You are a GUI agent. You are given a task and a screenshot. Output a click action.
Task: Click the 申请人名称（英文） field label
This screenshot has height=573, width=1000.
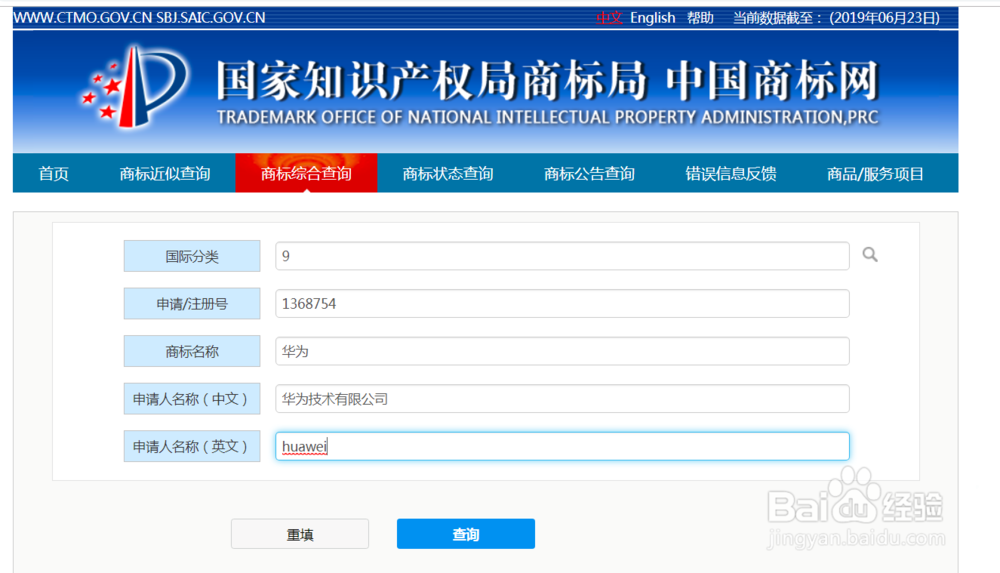point(192,446)
